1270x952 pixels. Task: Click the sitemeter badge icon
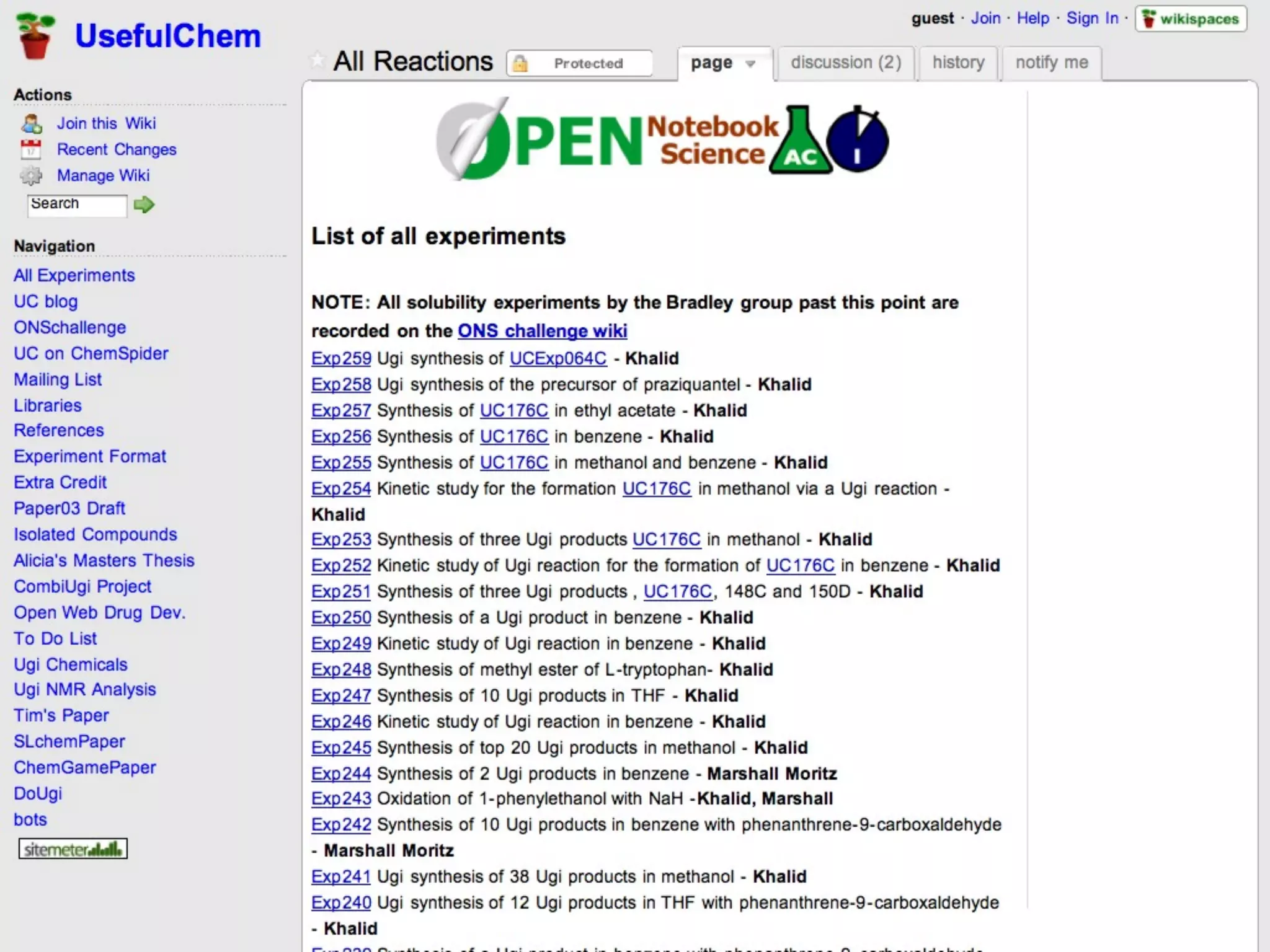[73, 848]
